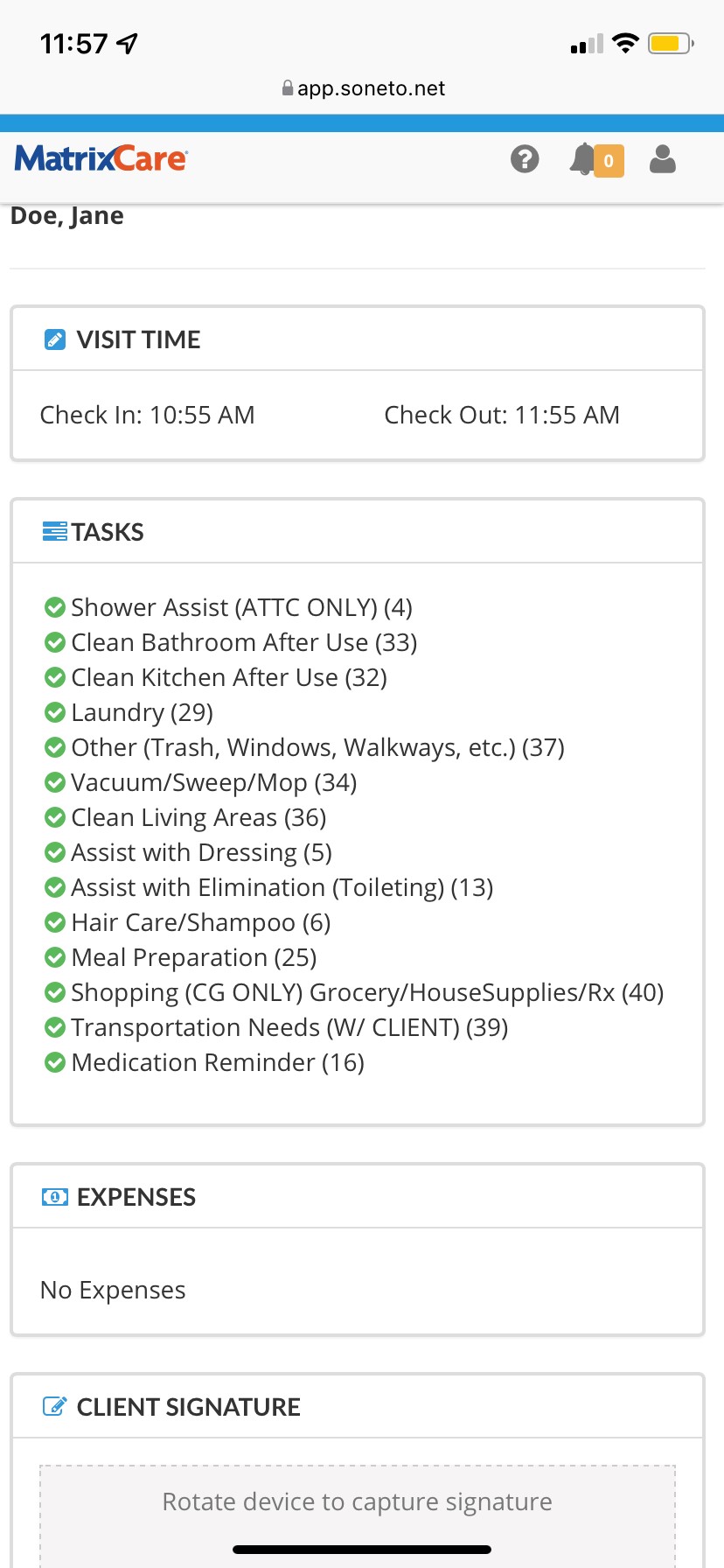Open the user profile icon
This screenshot has width=724, height=1568.
pos(663,159)
